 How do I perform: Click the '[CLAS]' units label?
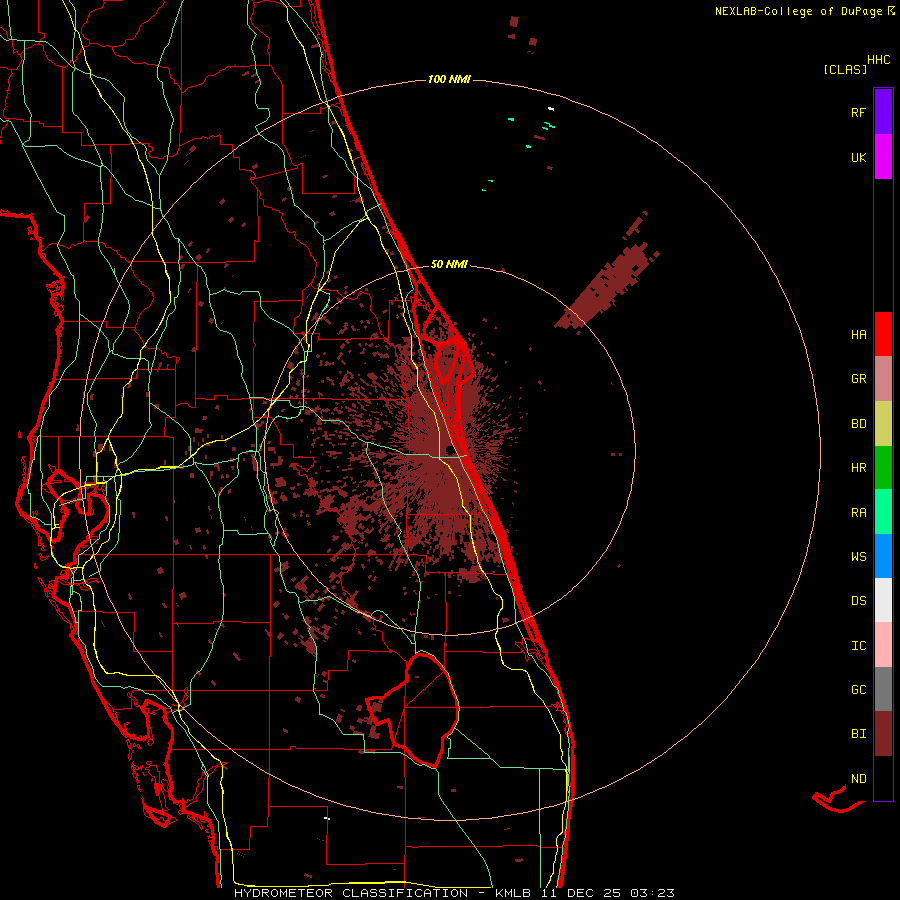(845, 70)
